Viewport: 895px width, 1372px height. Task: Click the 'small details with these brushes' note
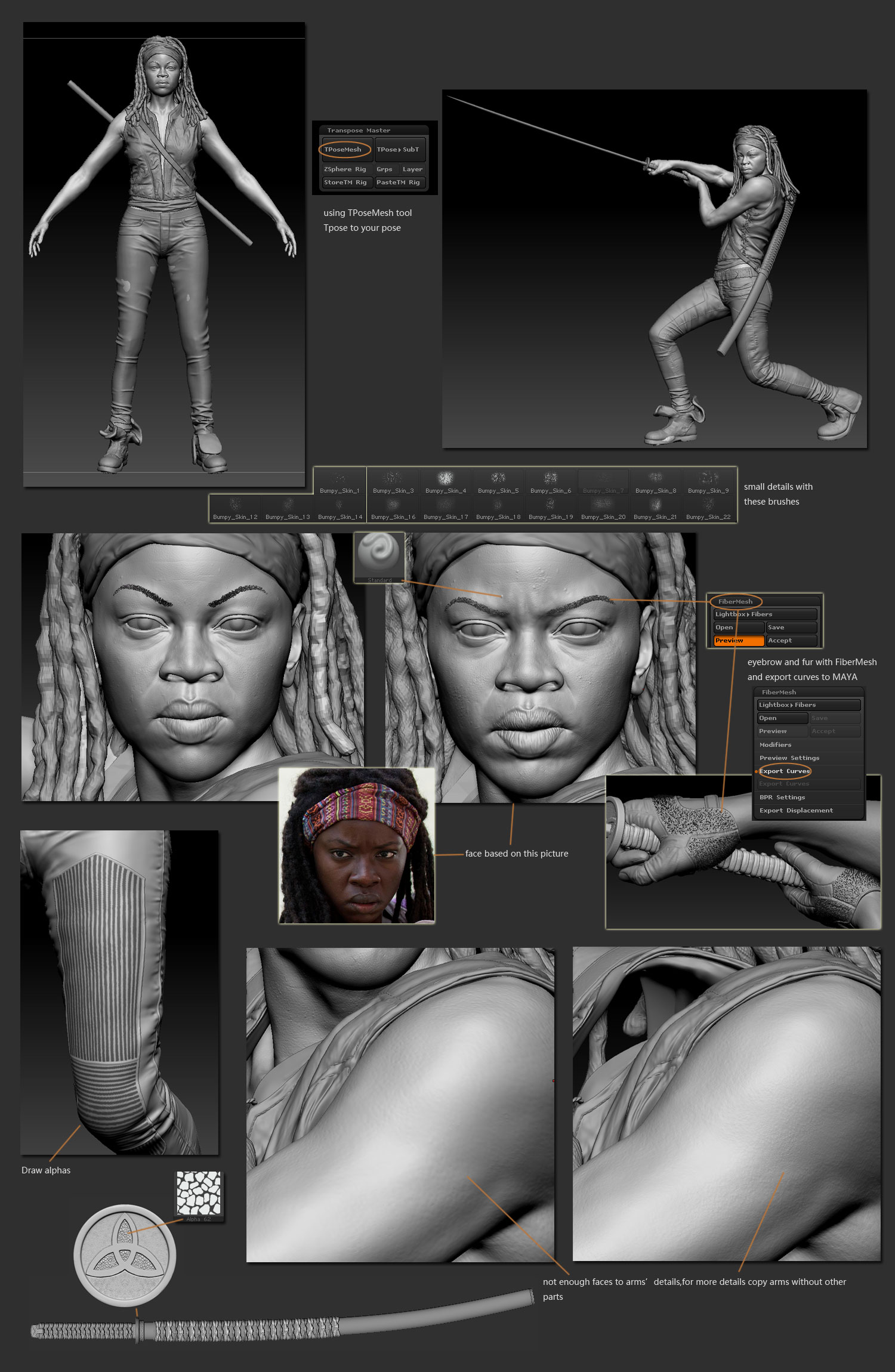778,495
